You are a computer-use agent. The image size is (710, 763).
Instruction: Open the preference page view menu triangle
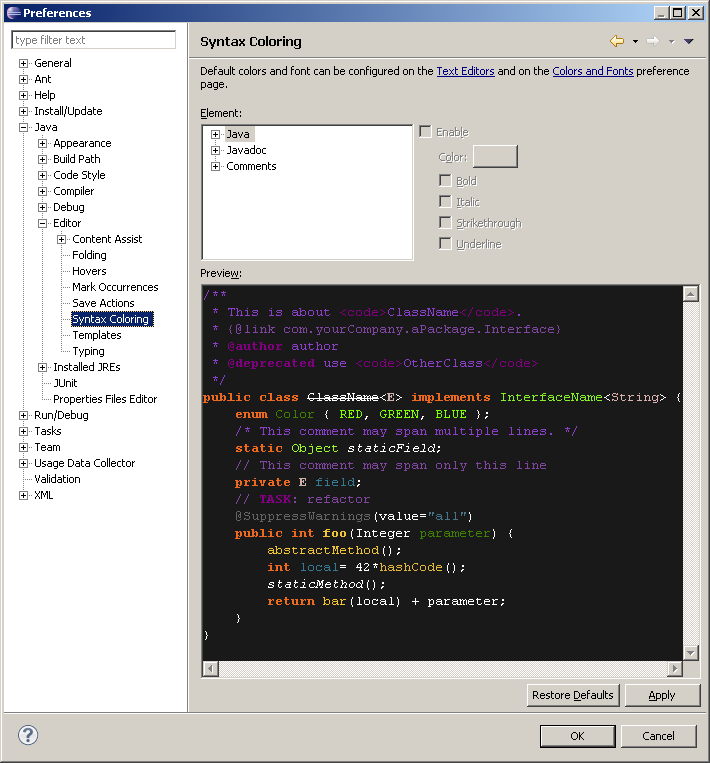pos(689,42)
